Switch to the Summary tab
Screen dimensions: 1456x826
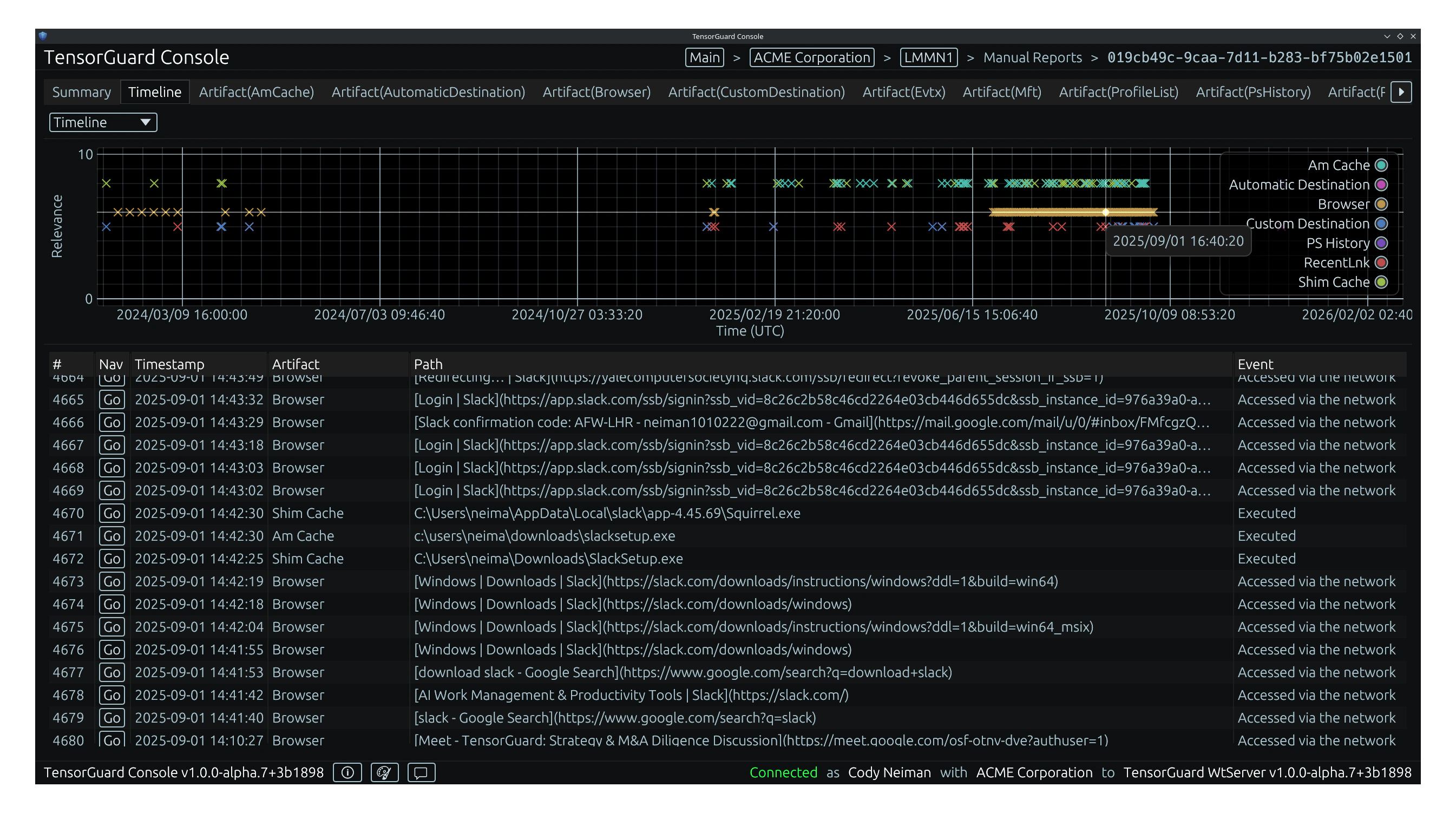82,91
